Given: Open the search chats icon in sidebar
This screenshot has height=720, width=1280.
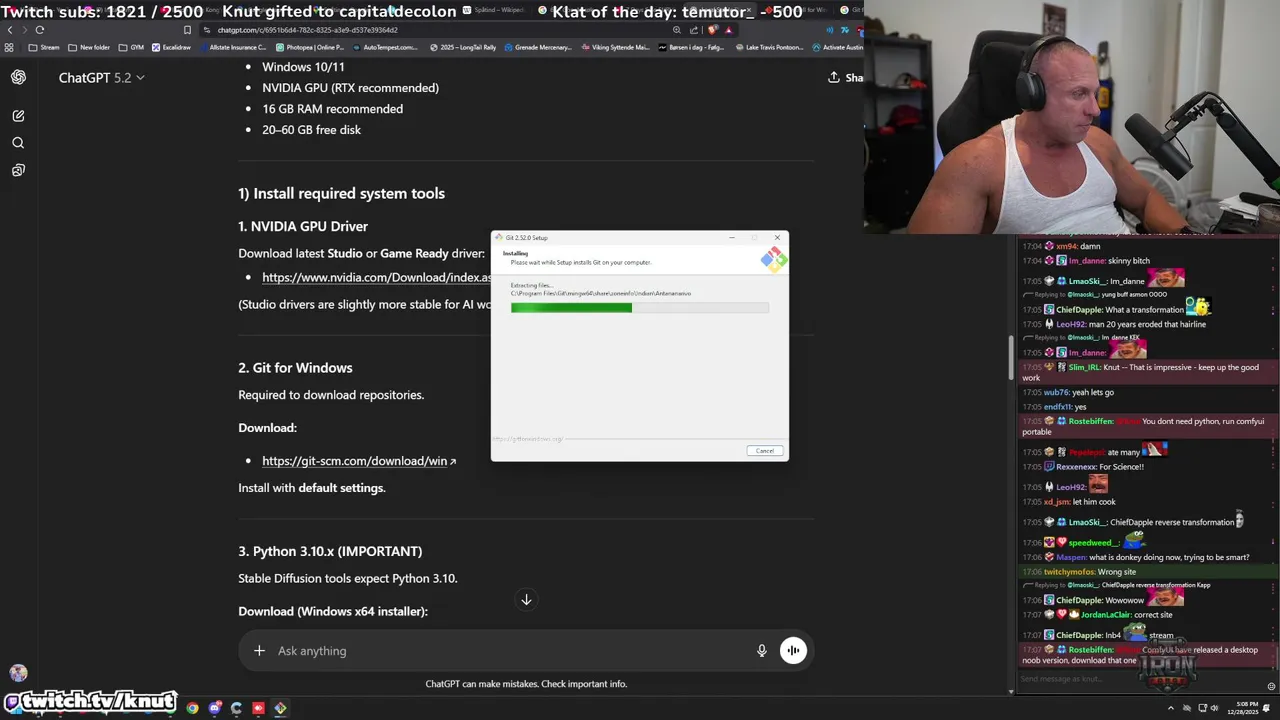Looking at the screenshot, I should [18, 143].
